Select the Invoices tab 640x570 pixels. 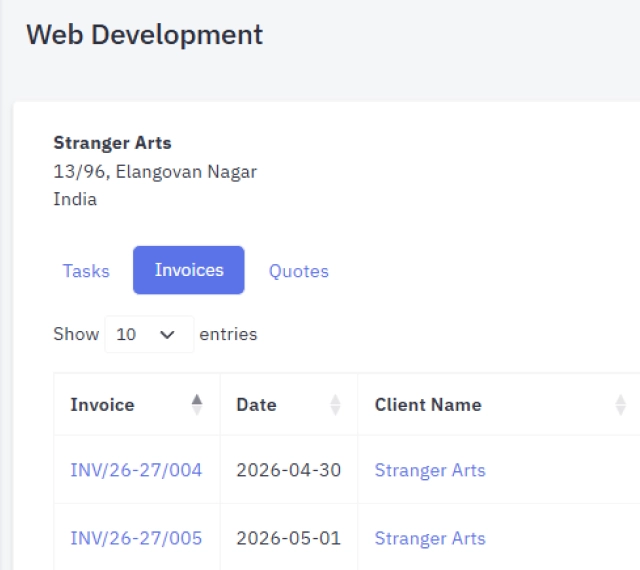pos(189,270)
